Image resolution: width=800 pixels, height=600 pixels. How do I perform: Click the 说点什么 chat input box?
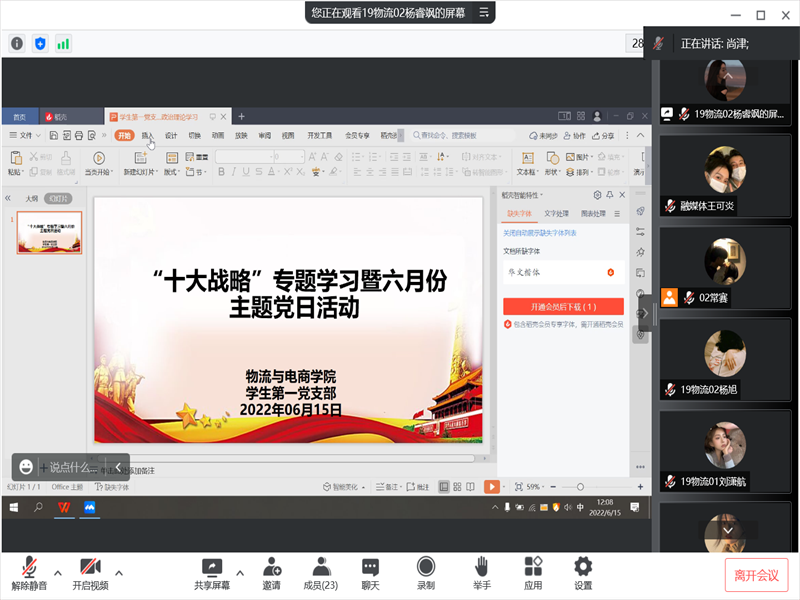tap(72, 467)
